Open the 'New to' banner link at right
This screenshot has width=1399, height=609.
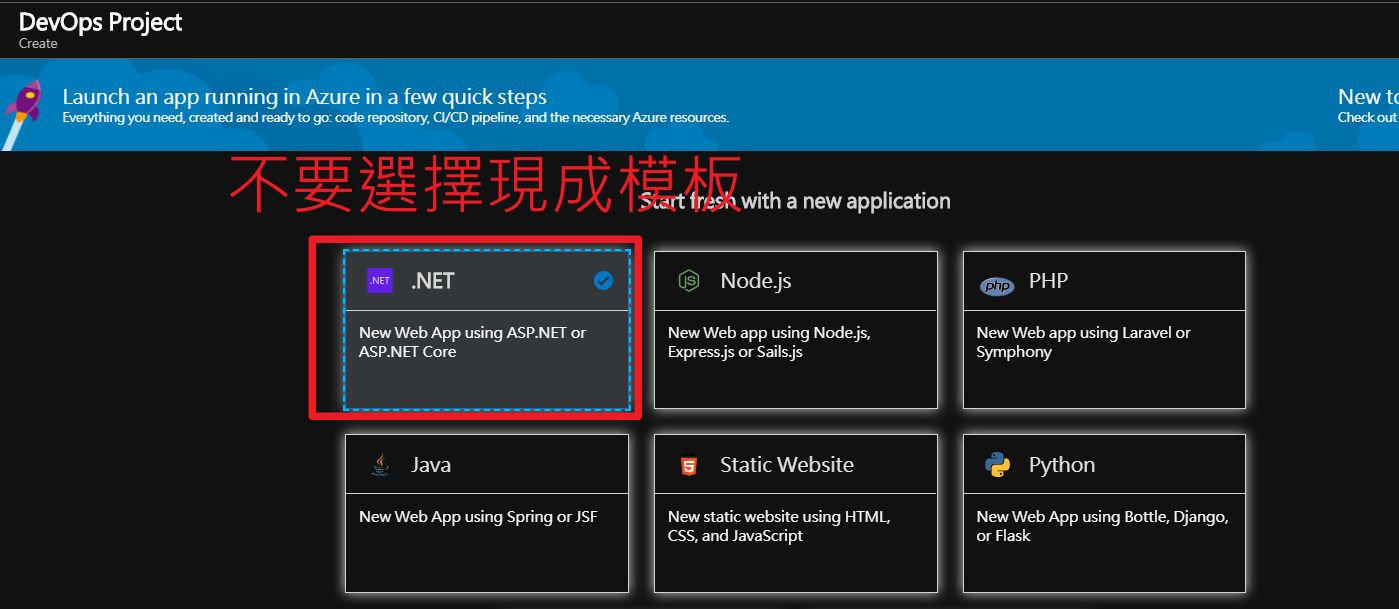tap(1367, 97)
